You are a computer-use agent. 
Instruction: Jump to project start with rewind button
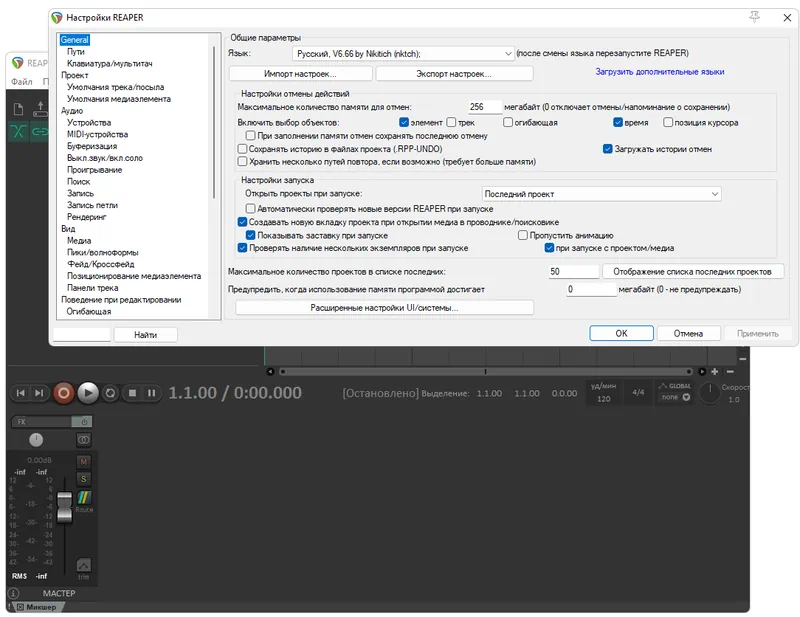click(20, 393)
